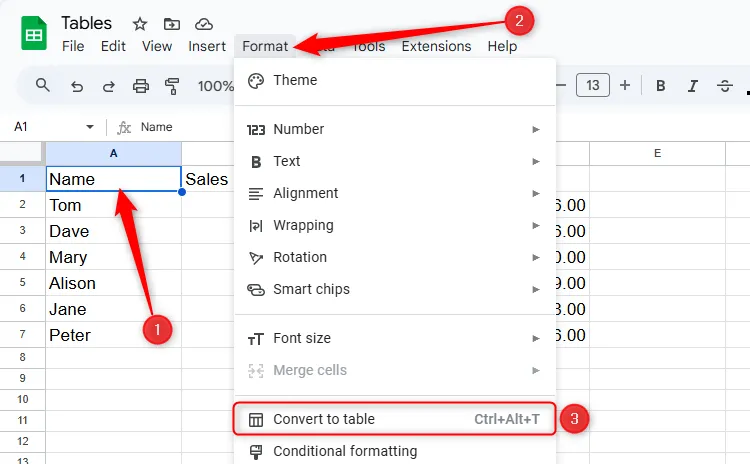750x464 pixels.
Task: Star the Tables document
Action: pos(140,24)
